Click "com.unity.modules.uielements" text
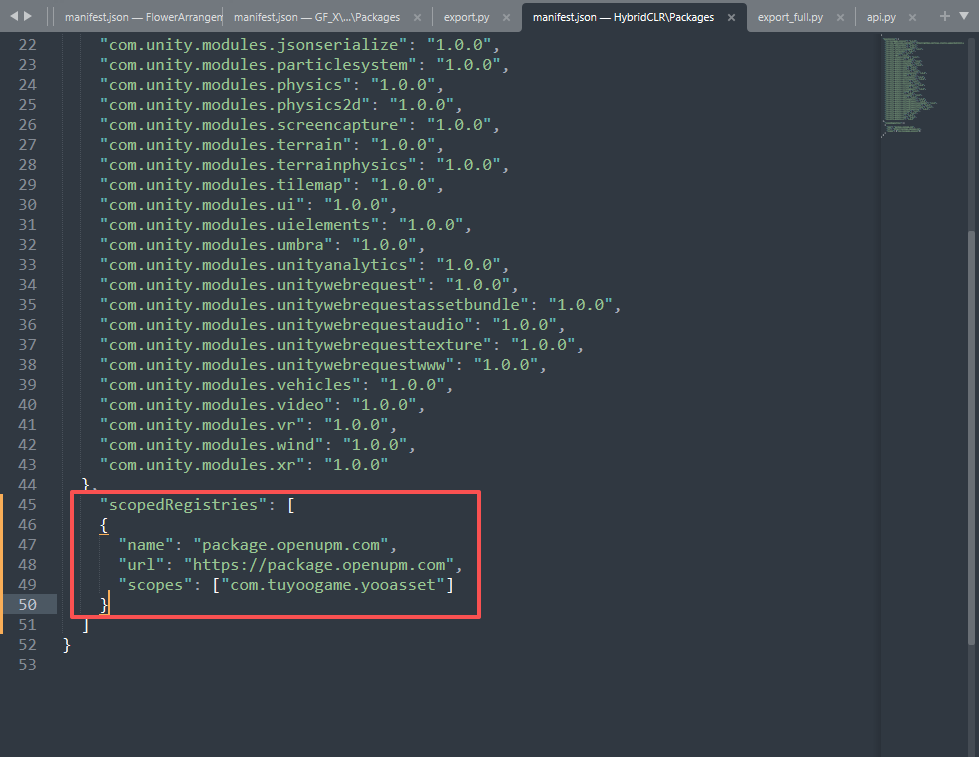 [x=240, y=225]
